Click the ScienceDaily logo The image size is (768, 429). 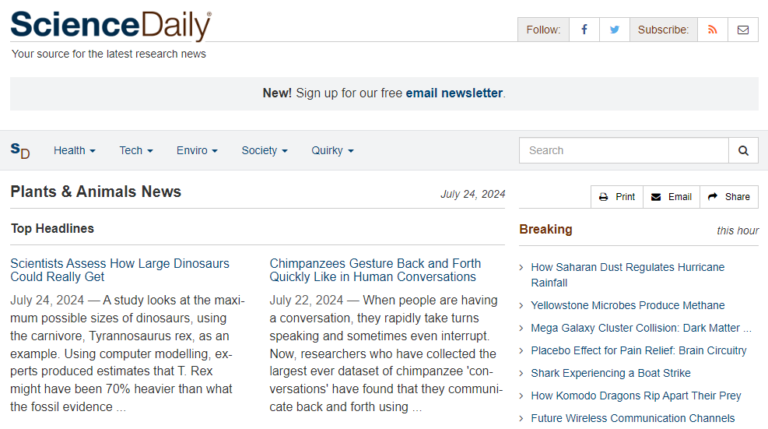coord(111,25)
